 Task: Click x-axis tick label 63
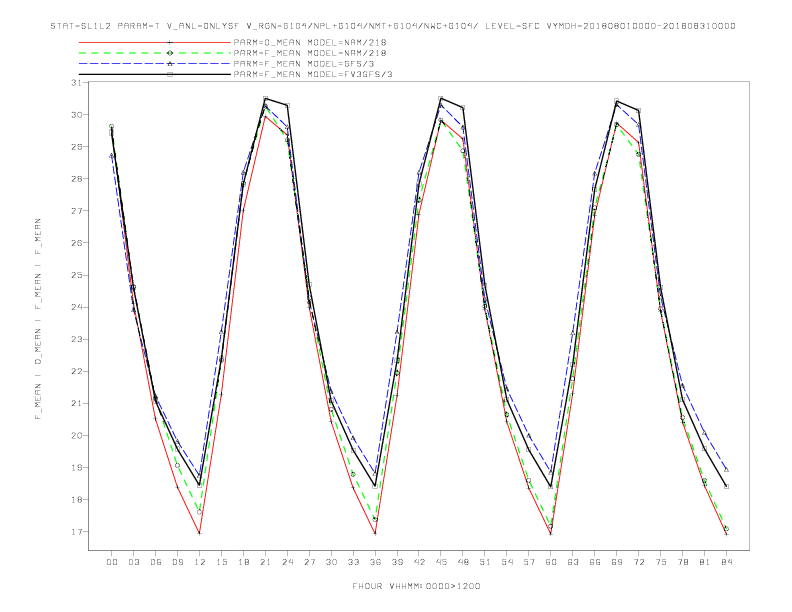click(573, 562)
